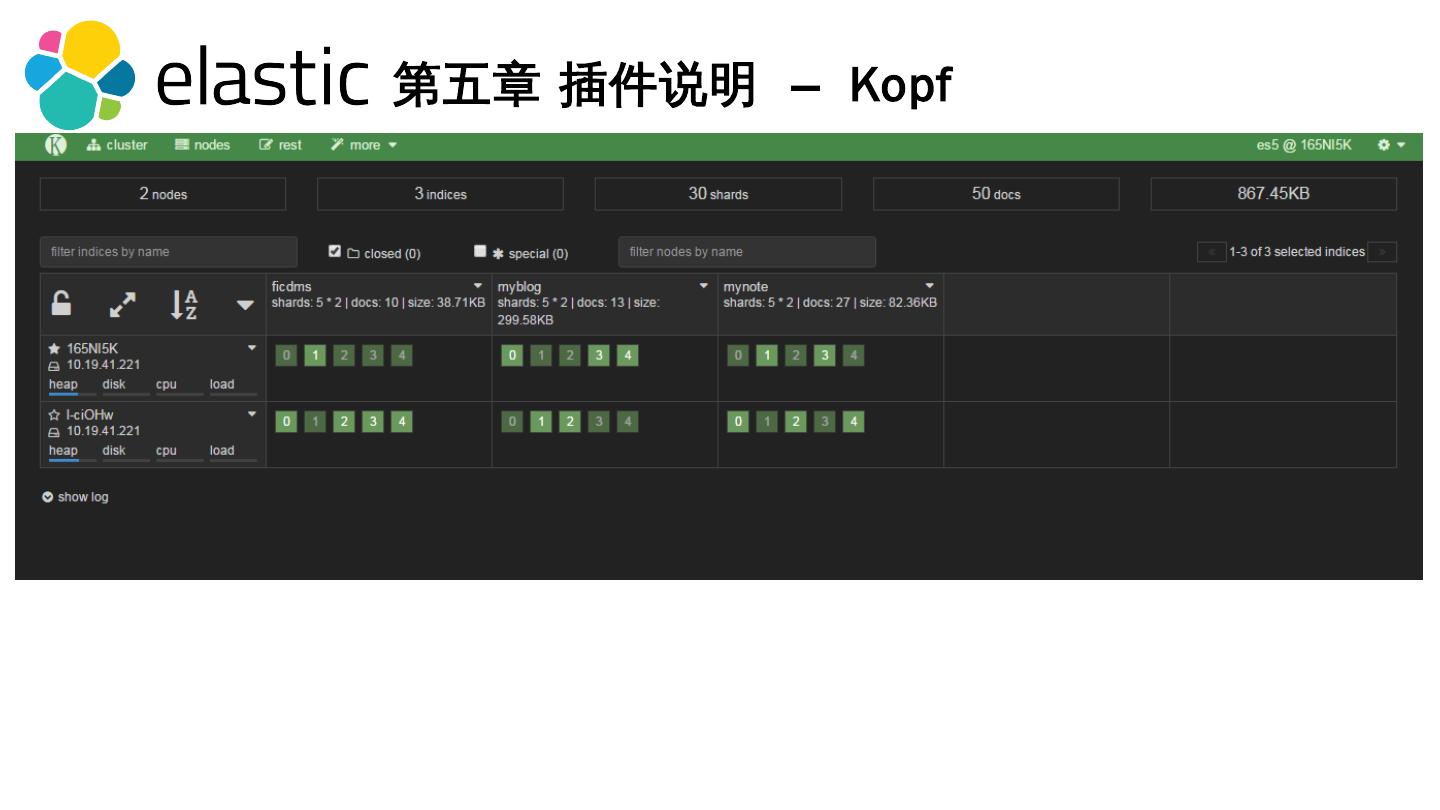The height and width of the screenshot is (810, 1440).
Task: Open the 165NI5K node dropdown
Action: point(252,348)
